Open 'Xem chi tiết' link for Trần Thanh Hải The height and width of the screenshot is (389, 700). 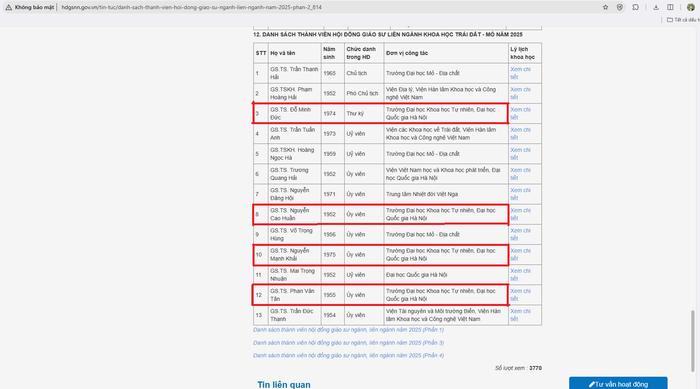(520, 73)
